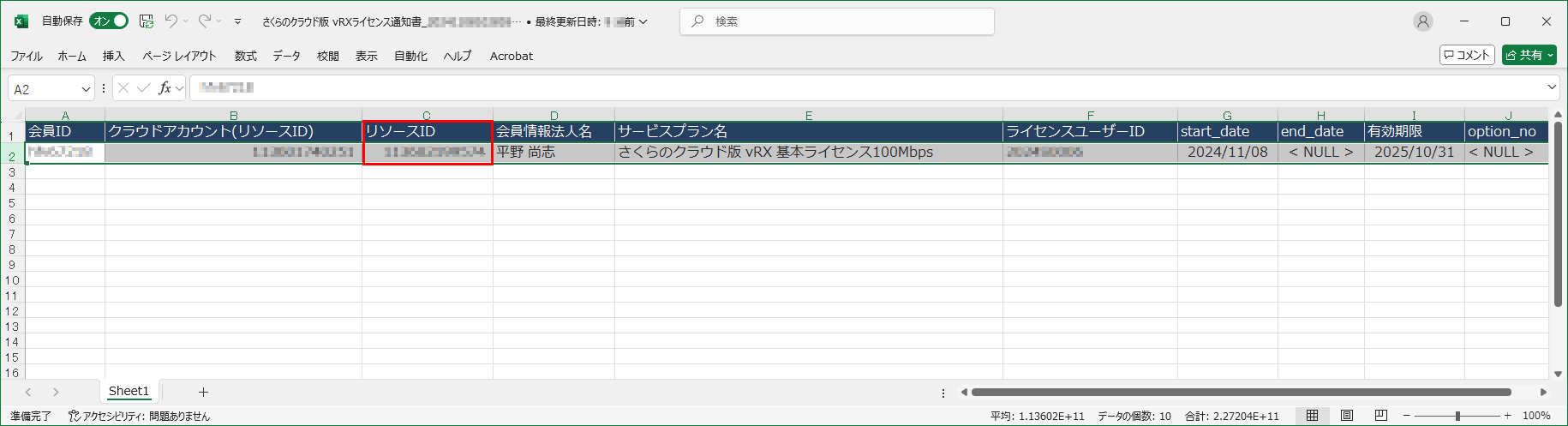Screen dimensions: 1568x426
Task: Switch to Normal view icon in status bar
Action: 1312,416
